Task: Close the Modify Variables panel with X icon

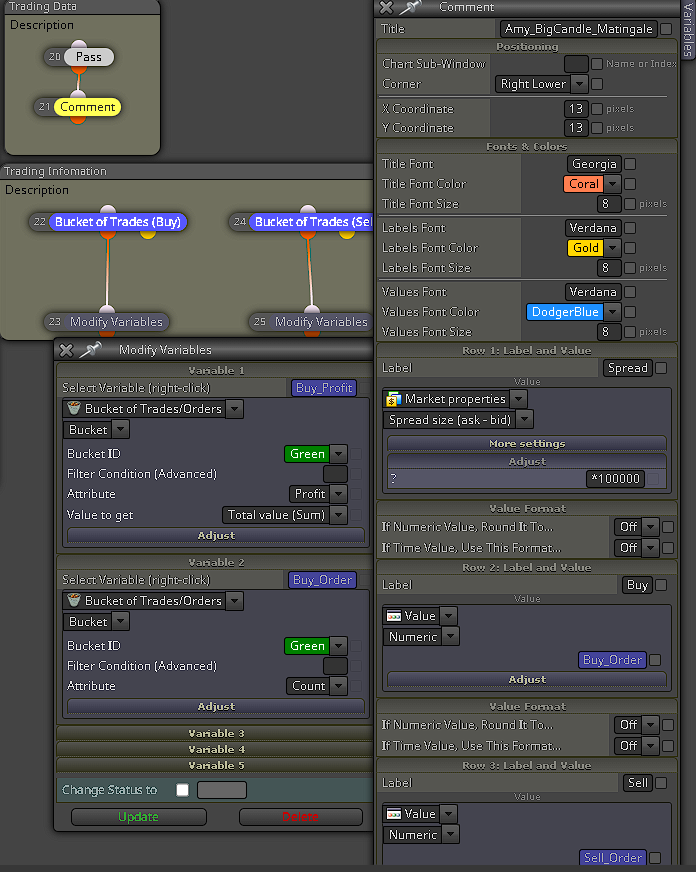Action: [66, 350]
